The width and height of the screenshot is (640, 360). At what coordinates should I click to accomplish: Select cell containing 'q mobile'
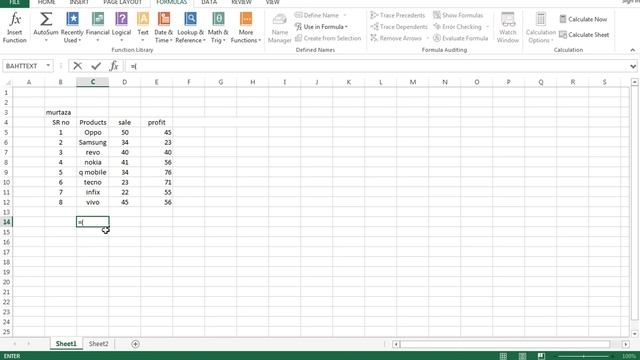pos(93,172)
